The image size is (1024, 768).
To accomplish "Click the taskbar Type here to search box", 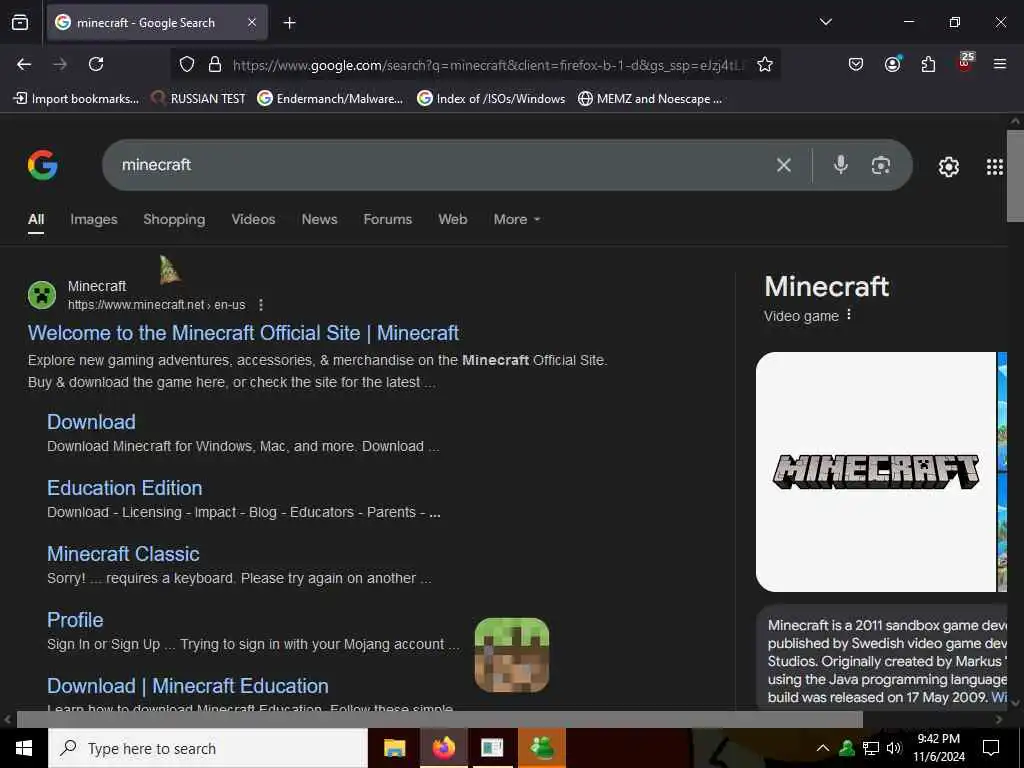I will pos(208,748).
